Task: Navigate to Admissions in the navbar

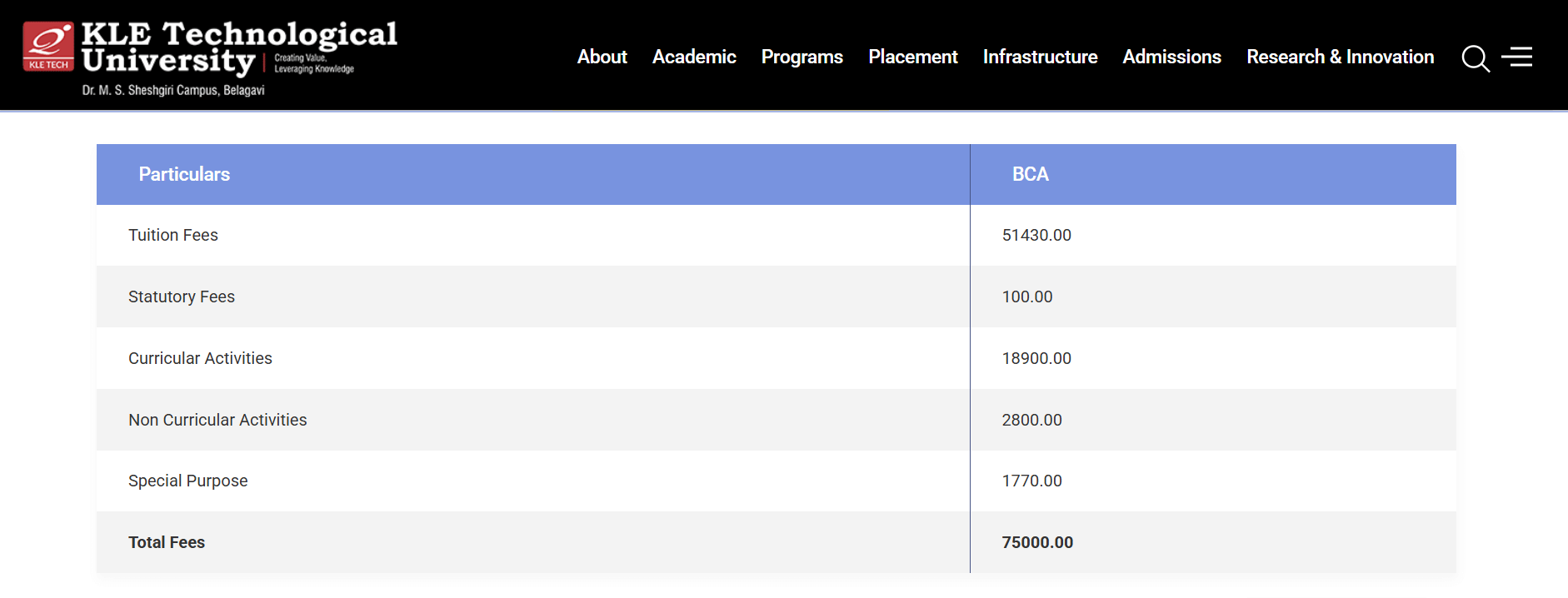Action: click(1171, 57)
